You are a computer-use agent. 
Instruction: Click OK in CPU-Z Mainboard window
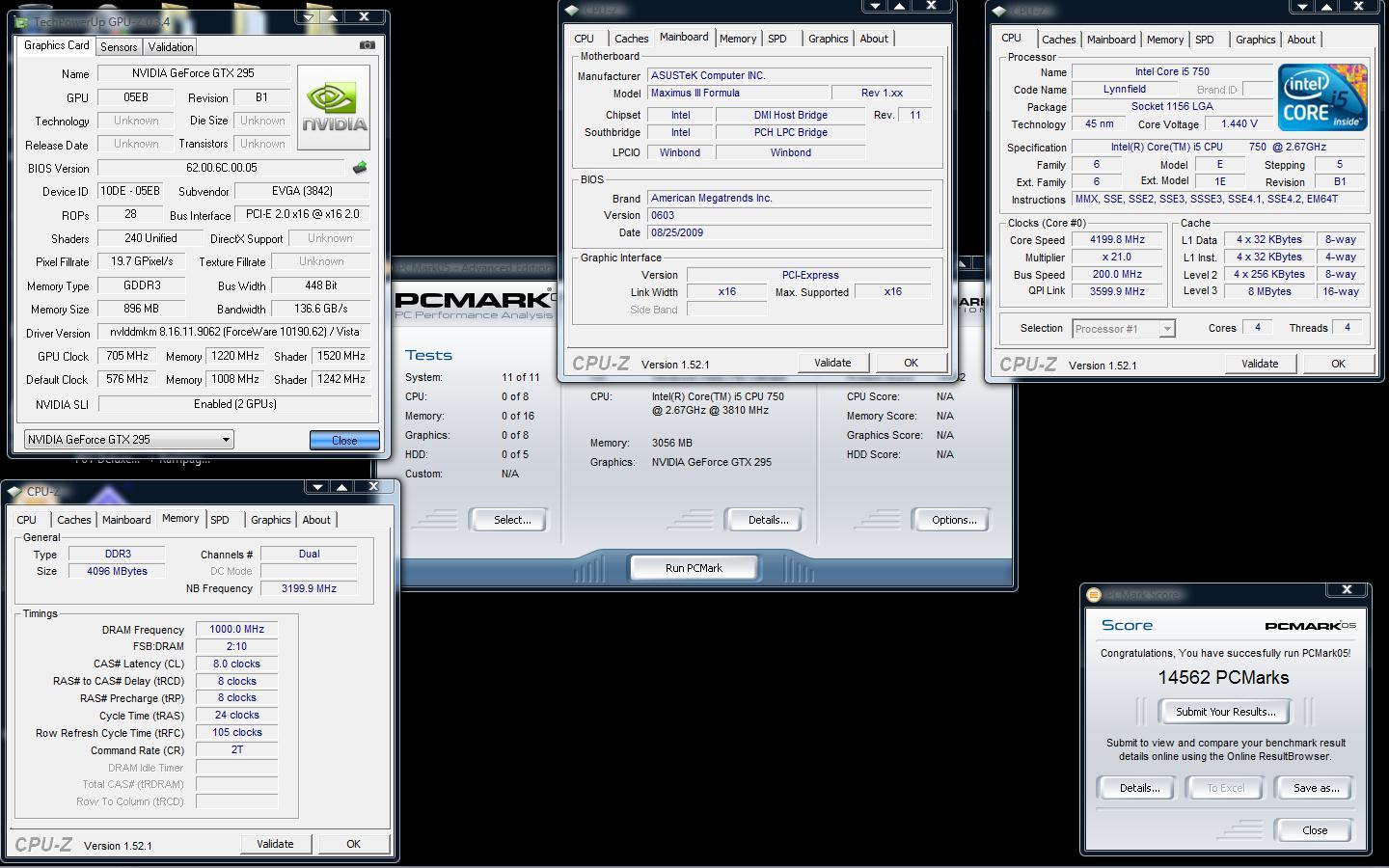(911, 363)
